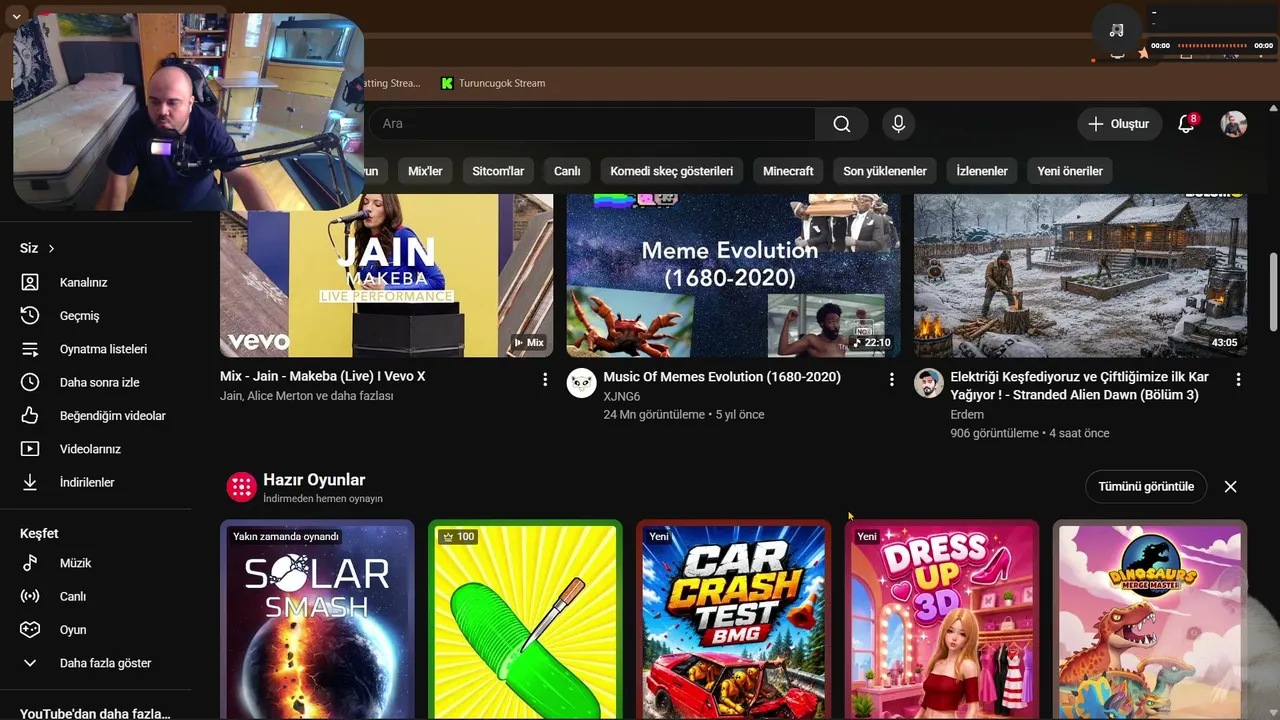Click Tümünü görüntüle for games
1280x720 pixels.
[x=1146, y=487]
